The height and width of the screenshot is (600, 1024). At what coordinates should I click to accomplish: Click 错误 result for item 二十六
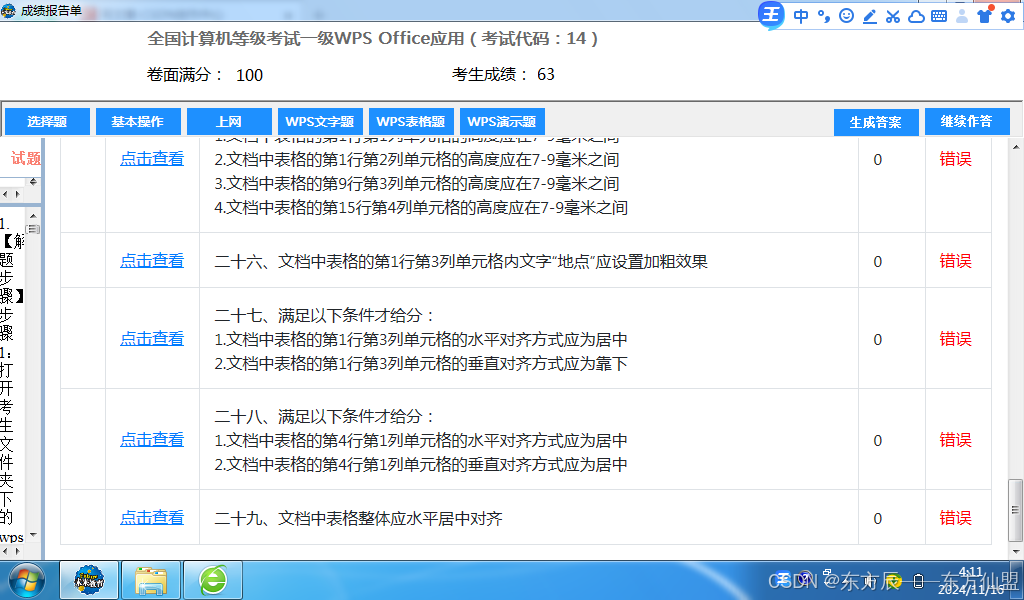(x=955, y=261)
